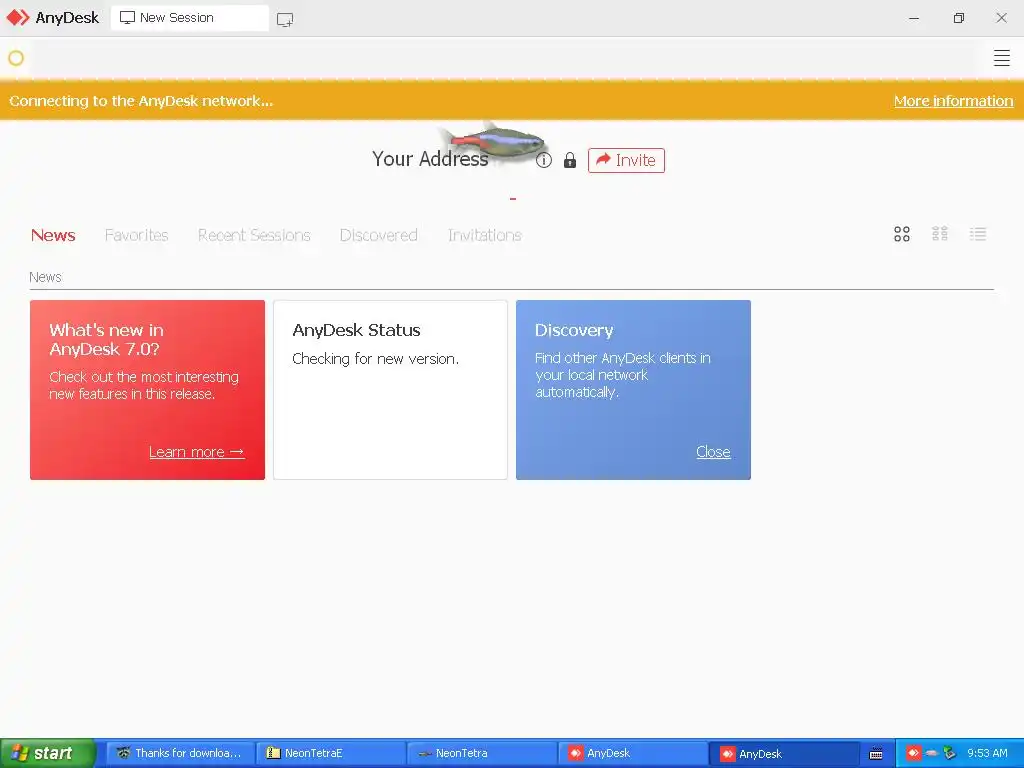This screenshot has height=768, width=1024.
Task: Switch to list view
Action: pyautogui.click(x=978, y=234)
